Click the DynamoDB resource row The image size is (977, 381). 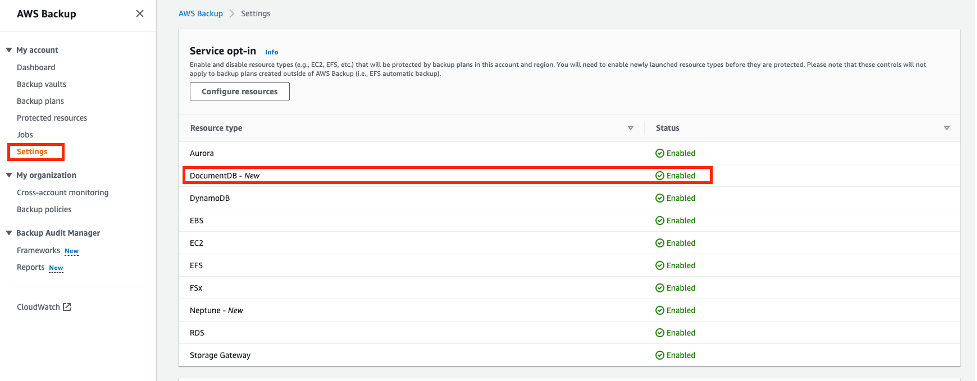pos(570,198)
